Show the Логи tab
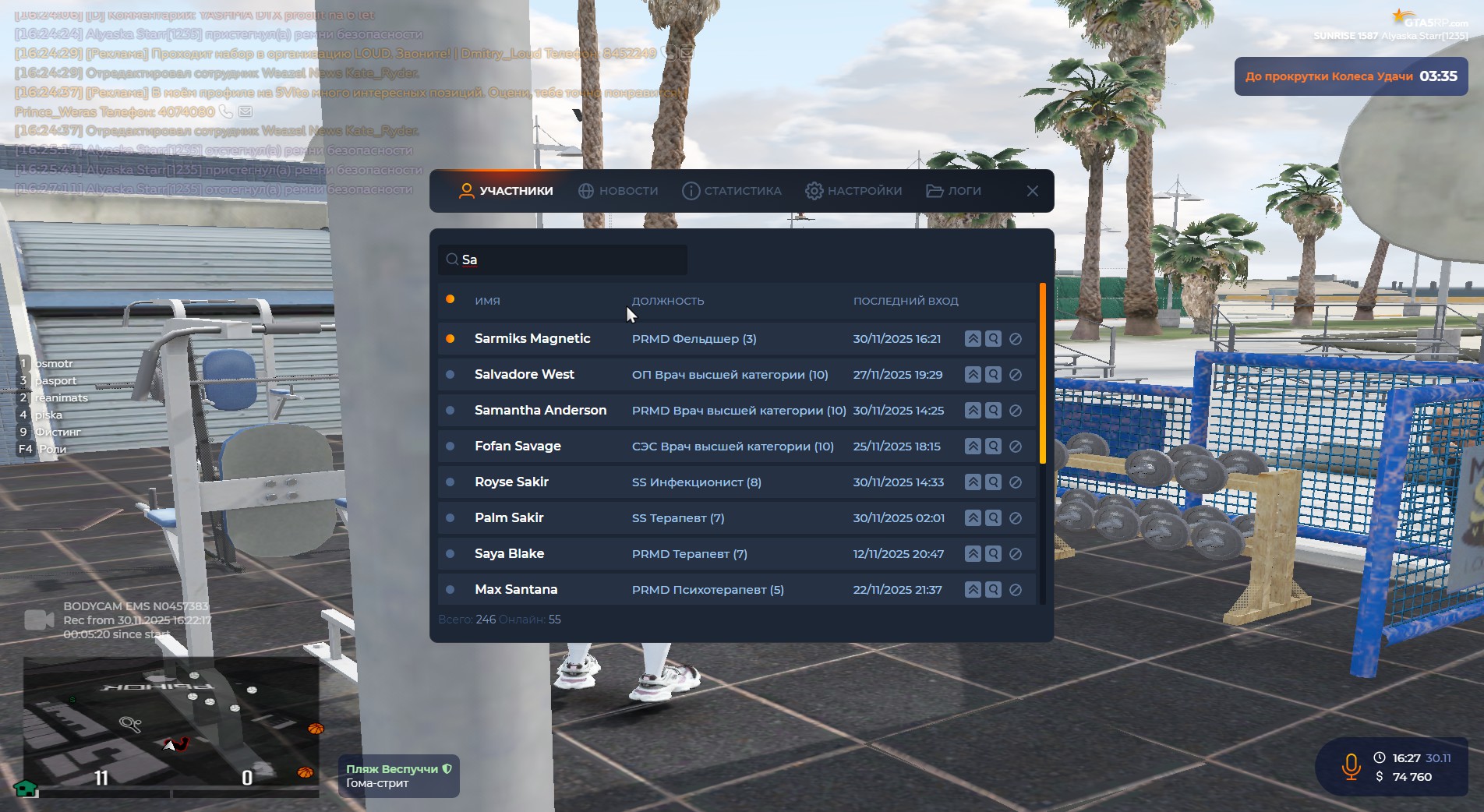This screenshot has height=812, width=1484. (953, 191)
